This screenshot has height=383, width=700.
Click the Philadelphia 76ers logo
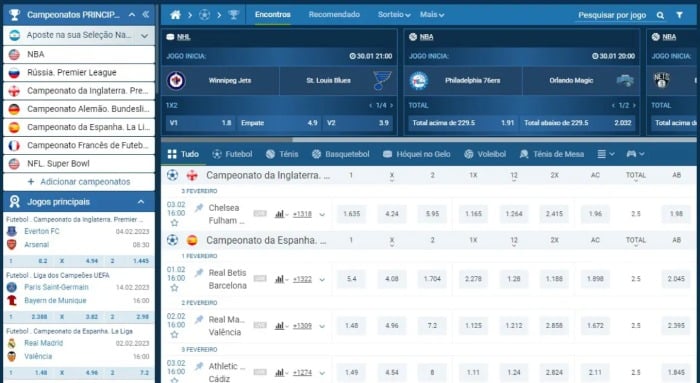(x=419, y=81)
